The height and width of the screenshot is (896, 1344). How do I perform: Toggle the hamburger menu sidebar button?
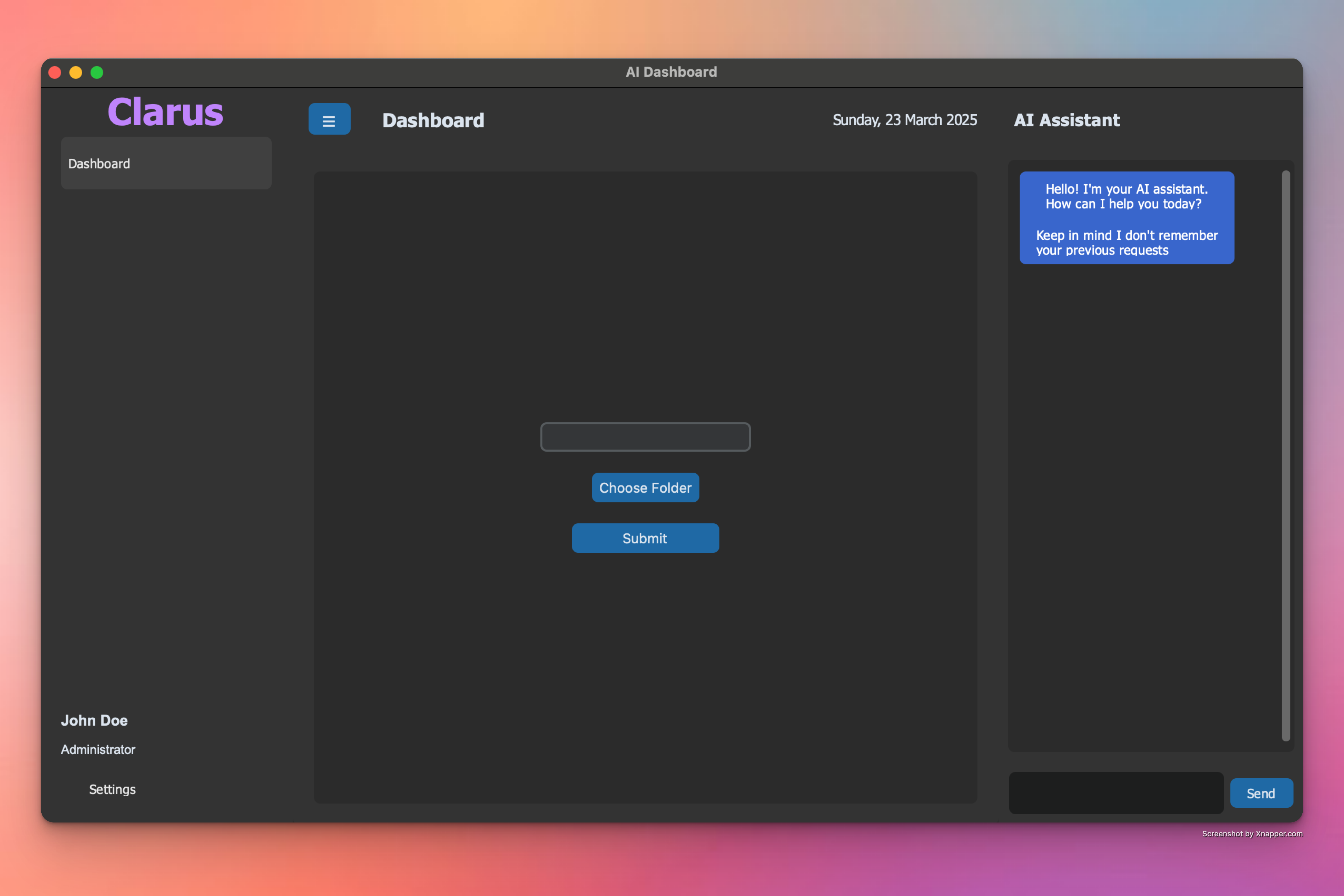pos(329,120)
